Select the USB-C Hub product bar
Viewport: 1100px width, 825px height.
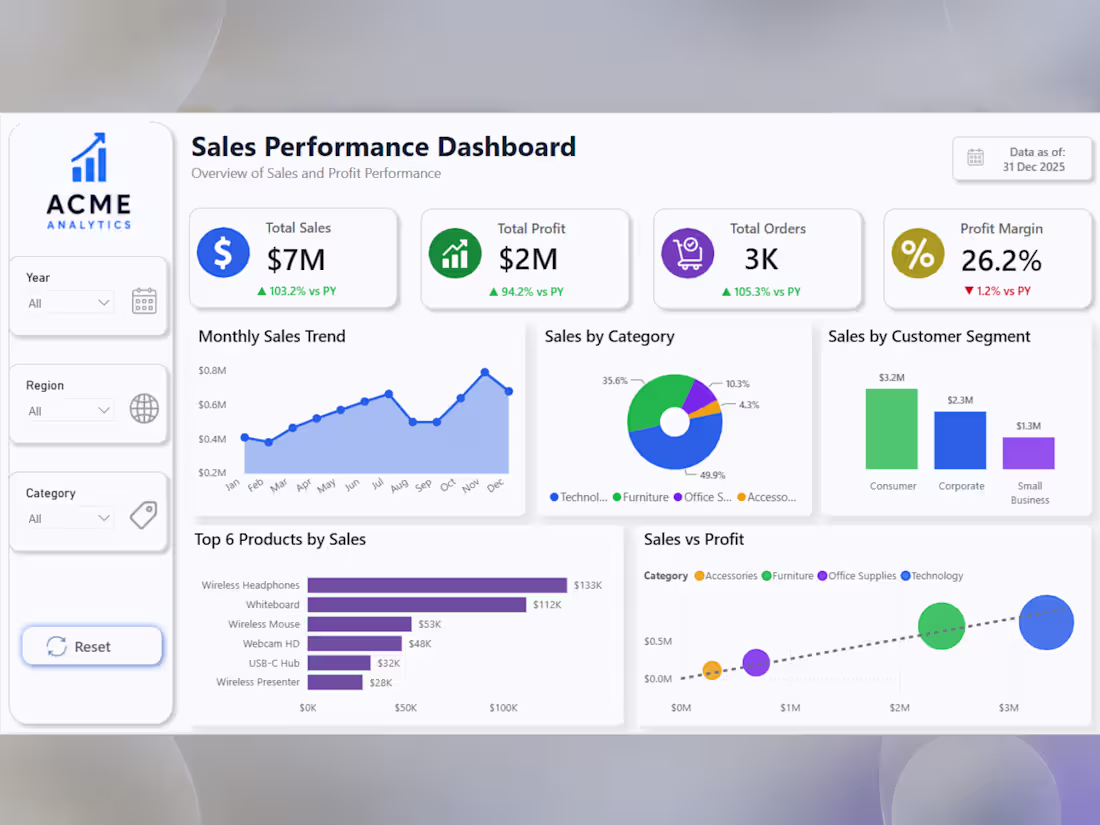[339, 663]
